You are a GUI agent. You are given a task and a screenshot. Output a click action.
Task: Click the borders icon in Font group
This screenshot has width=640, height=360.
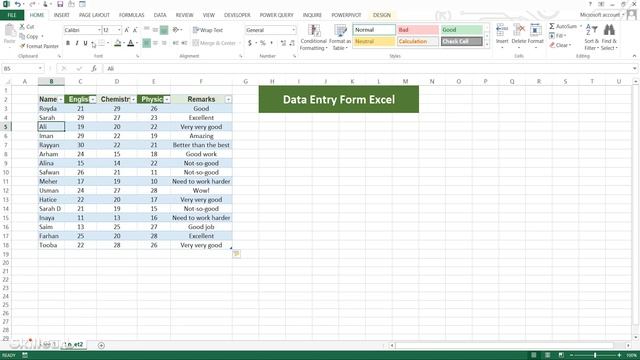pyautogui.click(x=102, y=43)
